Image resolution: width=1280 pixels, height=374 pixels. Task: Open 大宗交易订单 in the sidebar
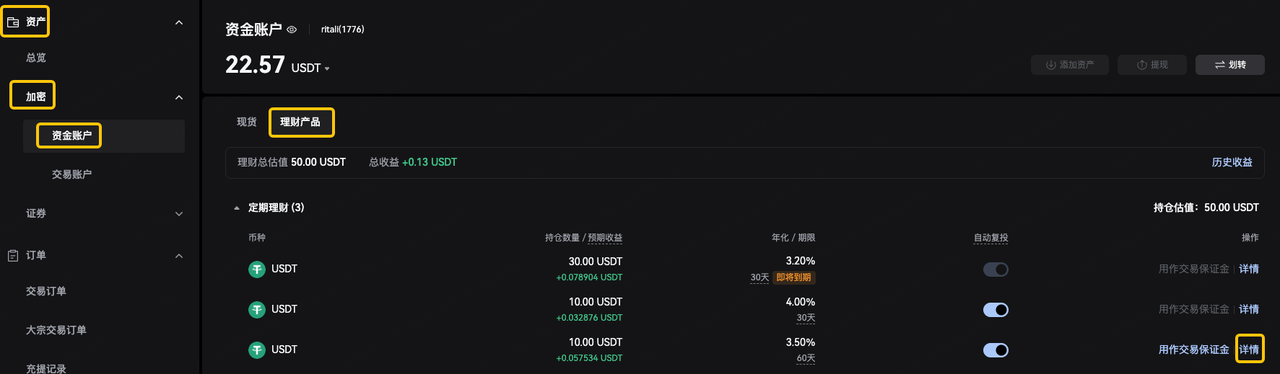56,329
